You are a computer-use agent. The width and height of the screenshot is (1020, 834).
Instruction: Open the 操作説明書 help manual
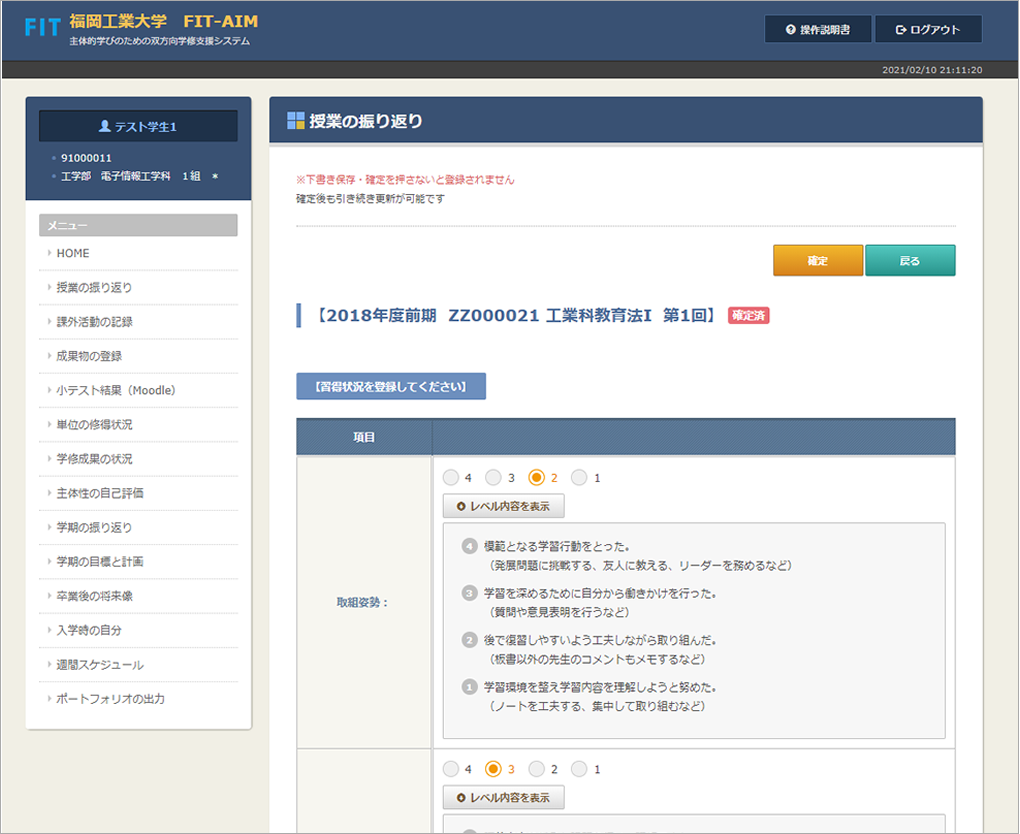pos(817,30)
